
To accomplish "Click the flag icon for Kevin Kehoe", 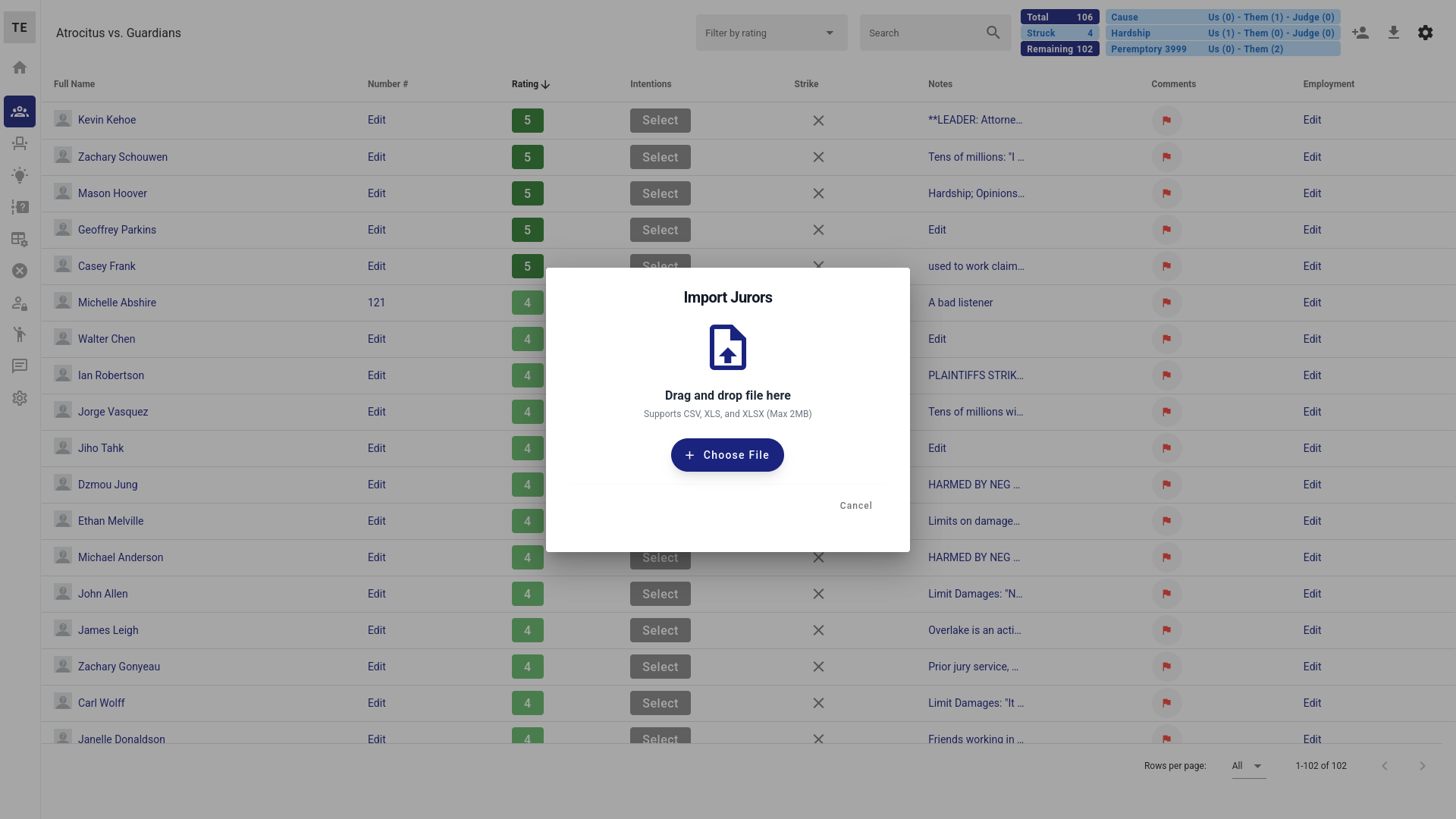I will pyautogui.click(x=1167, y=121).
